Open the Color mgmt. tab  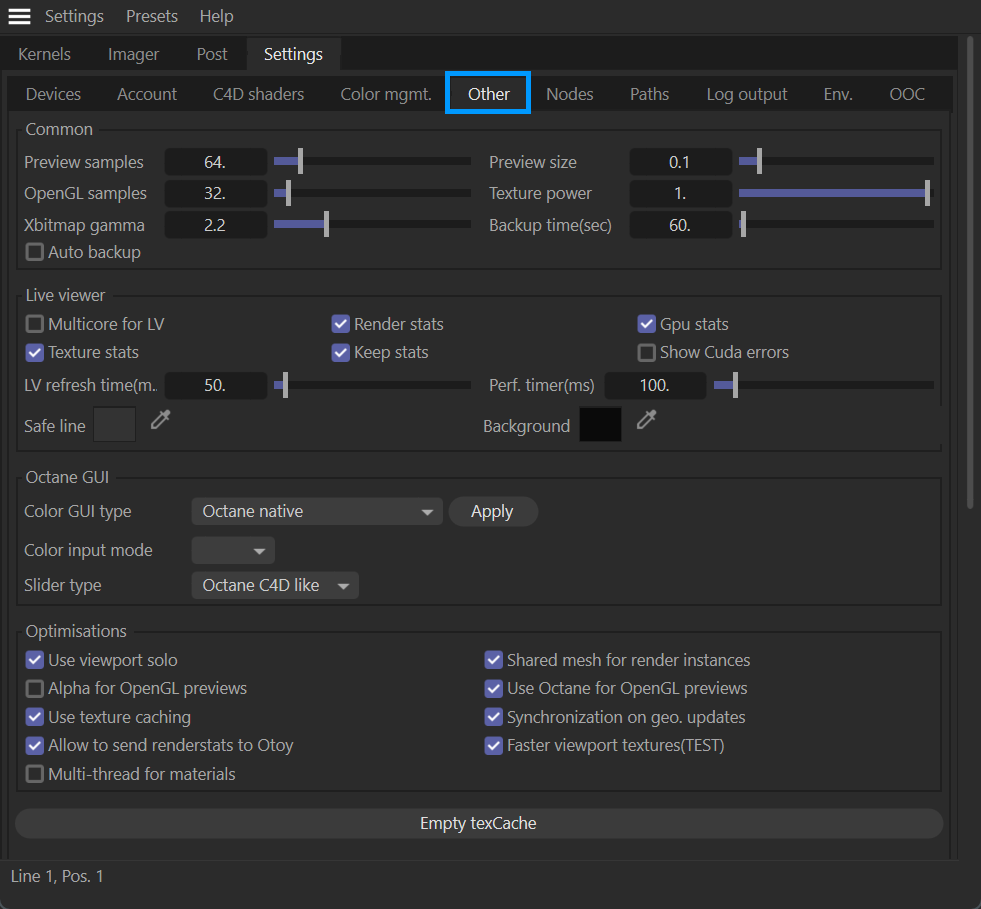pyautogui.click(x=386, y=94)
